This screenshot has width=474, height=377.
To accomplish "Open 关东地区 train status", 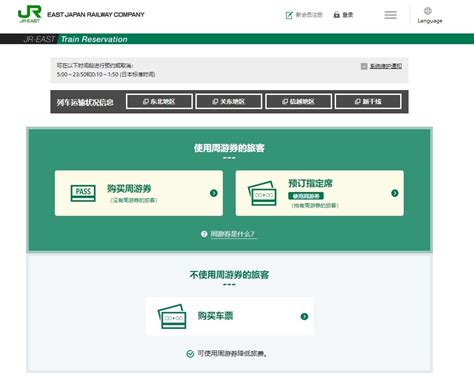I will [229, 101].
